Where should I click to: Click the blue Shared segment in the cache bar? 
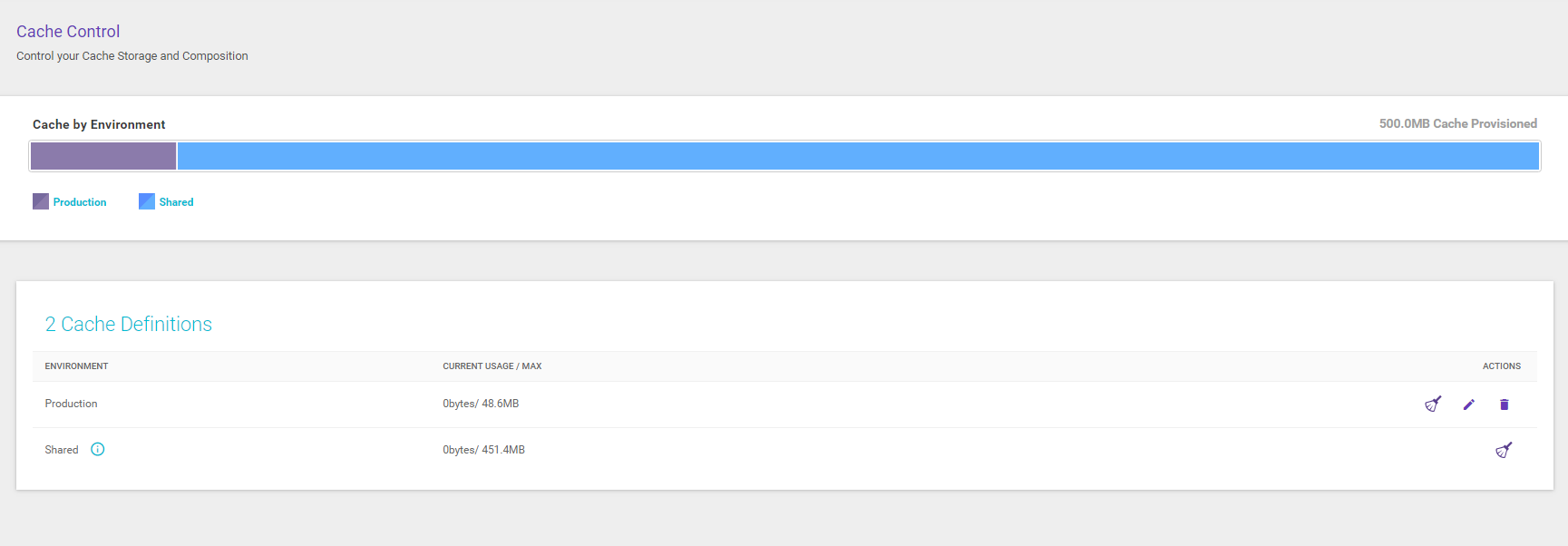coord(857,156)
